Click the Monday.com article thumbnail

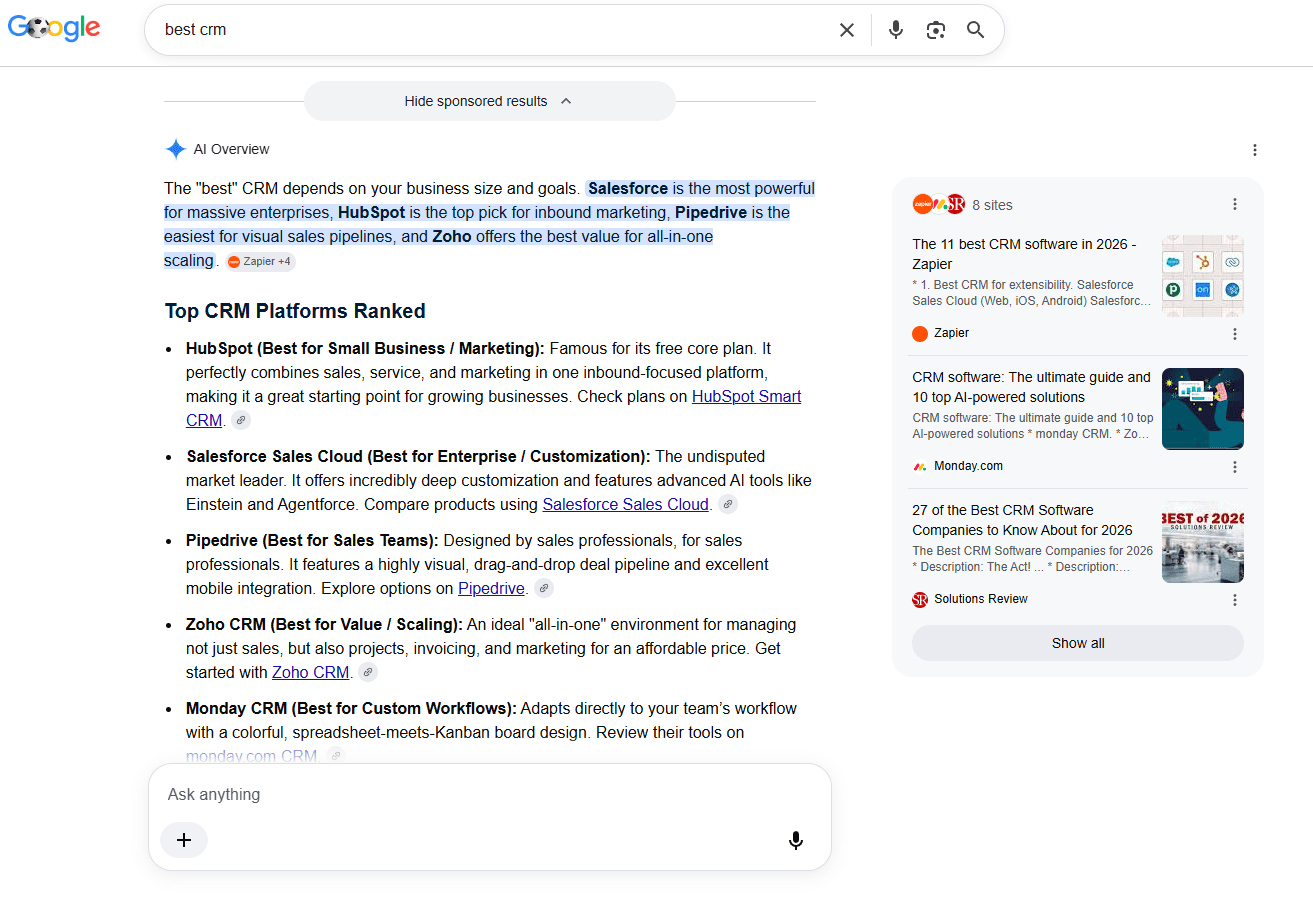(1203, 409)
